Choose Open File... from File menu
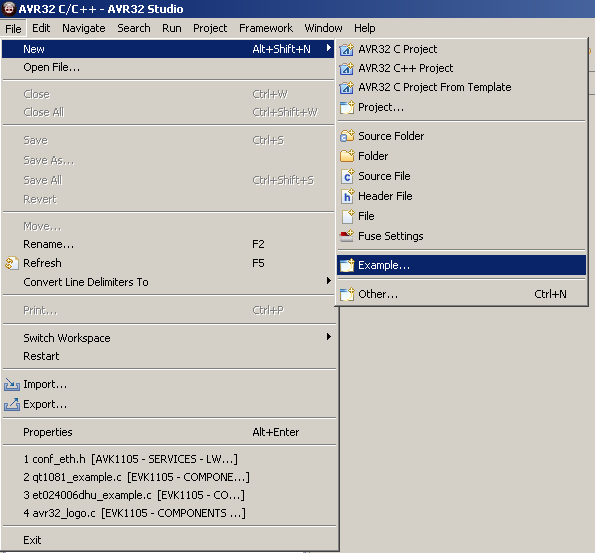The height and width of the screenshot is (553, 595). click(x=168, y=68)
